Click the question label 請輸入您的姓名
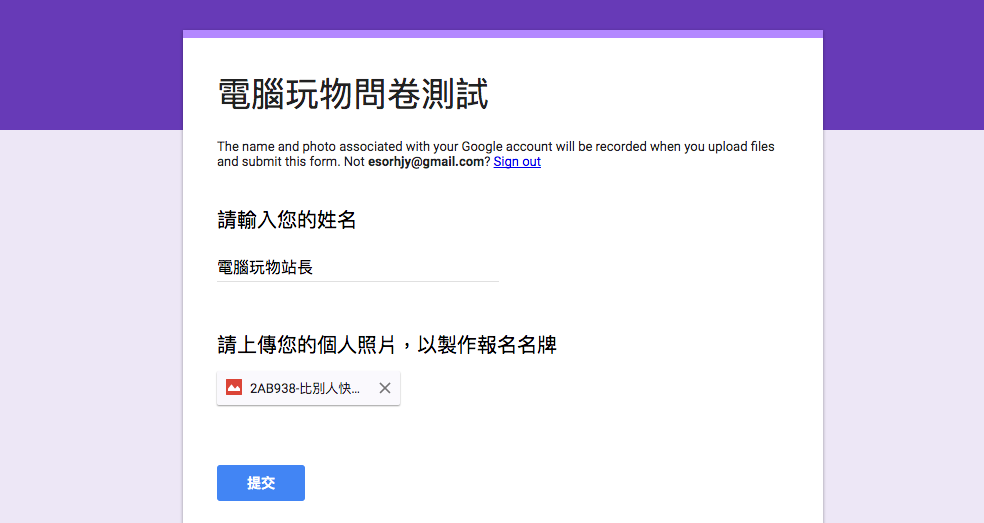 pos(287,220)
